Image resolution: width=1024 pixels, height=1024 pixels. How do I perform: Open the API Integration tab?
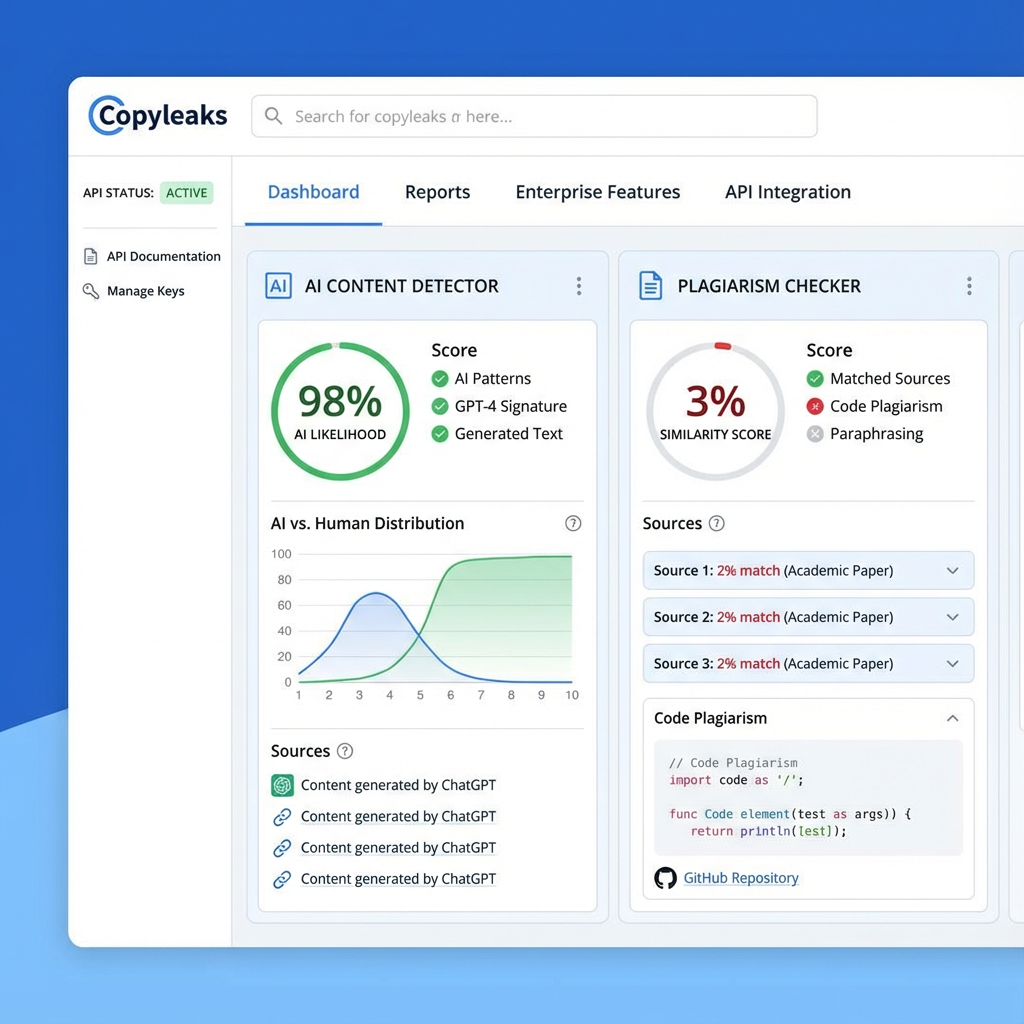pos(788,192)
